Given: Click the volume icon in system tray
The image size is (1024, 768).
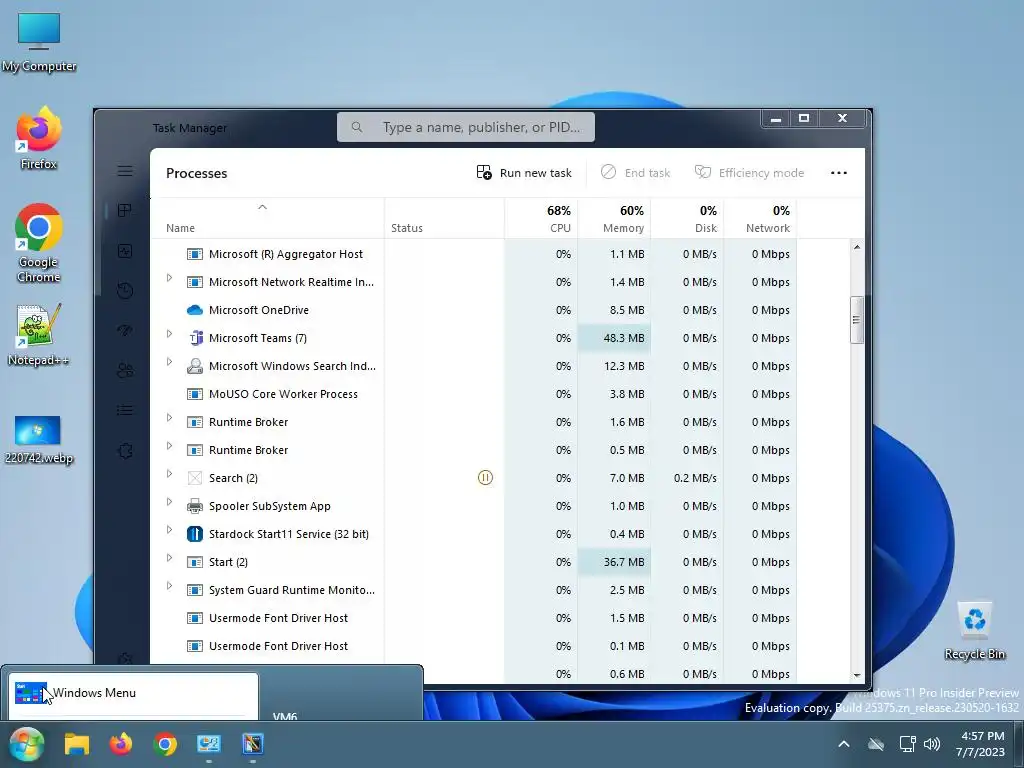Looking at the screenshot, I should pyautogui.click(x=933, y=744).
